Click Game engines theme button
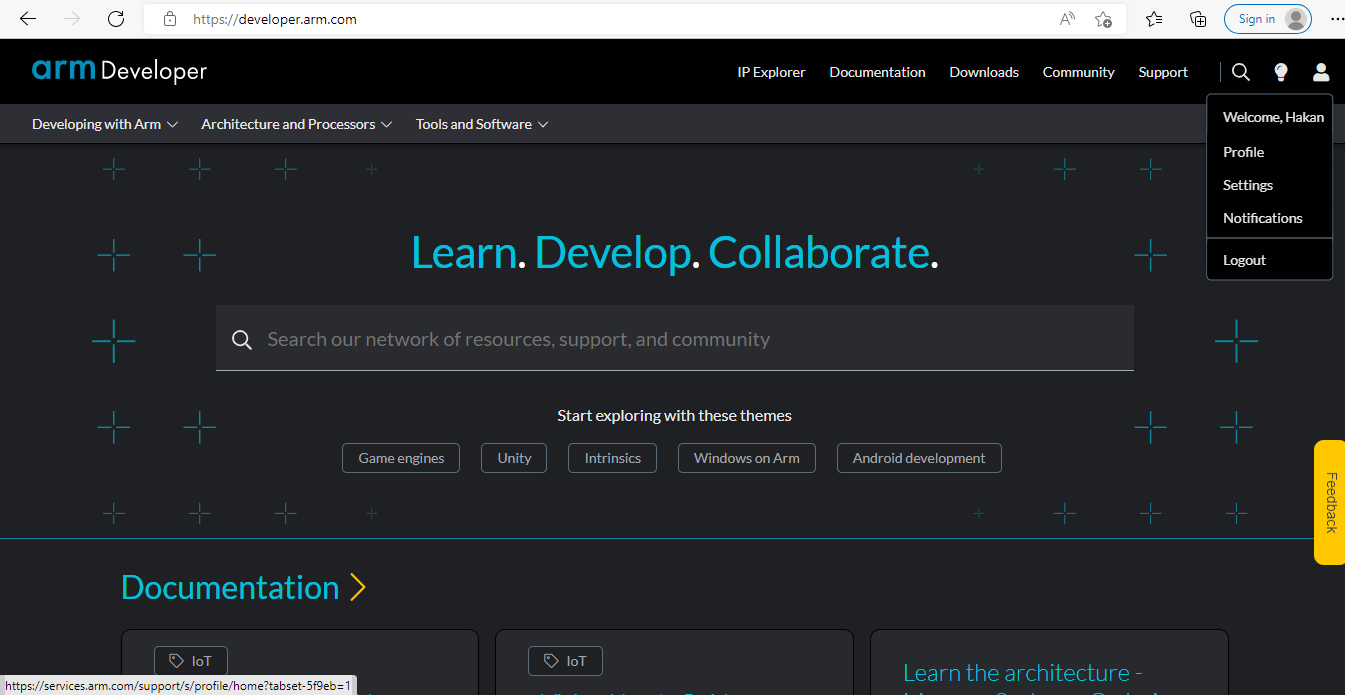Viewport: 1345px width, 695px height. 401,458
